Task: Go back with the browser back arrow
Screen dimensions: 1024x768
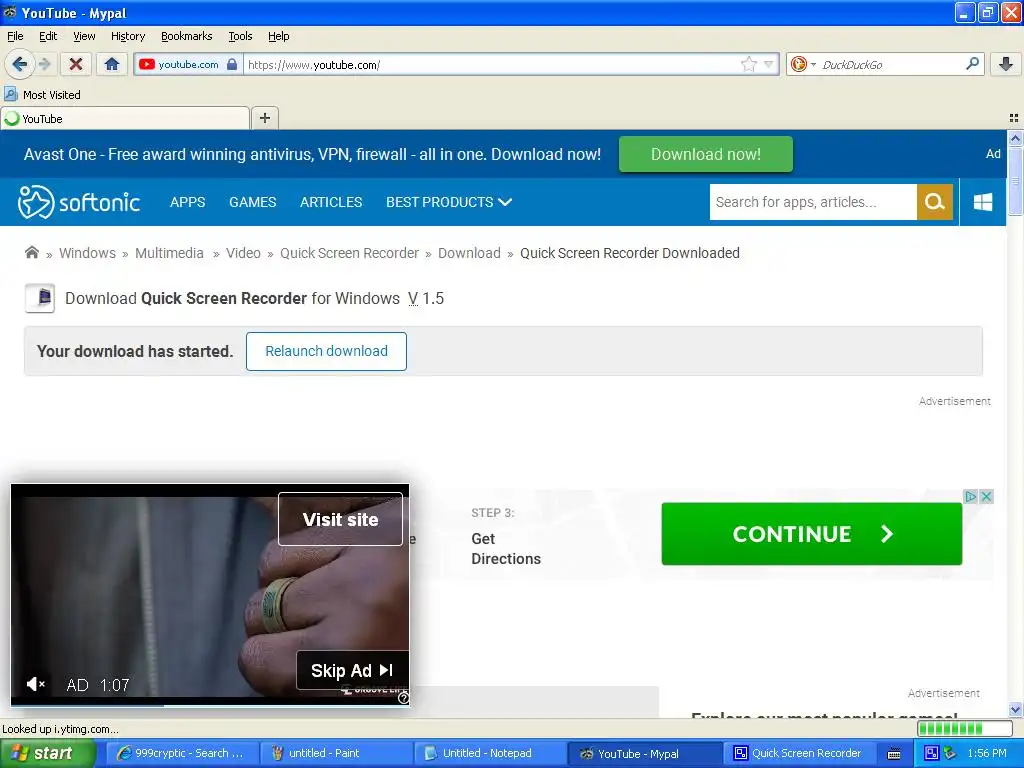Action: tap(19, 64)
